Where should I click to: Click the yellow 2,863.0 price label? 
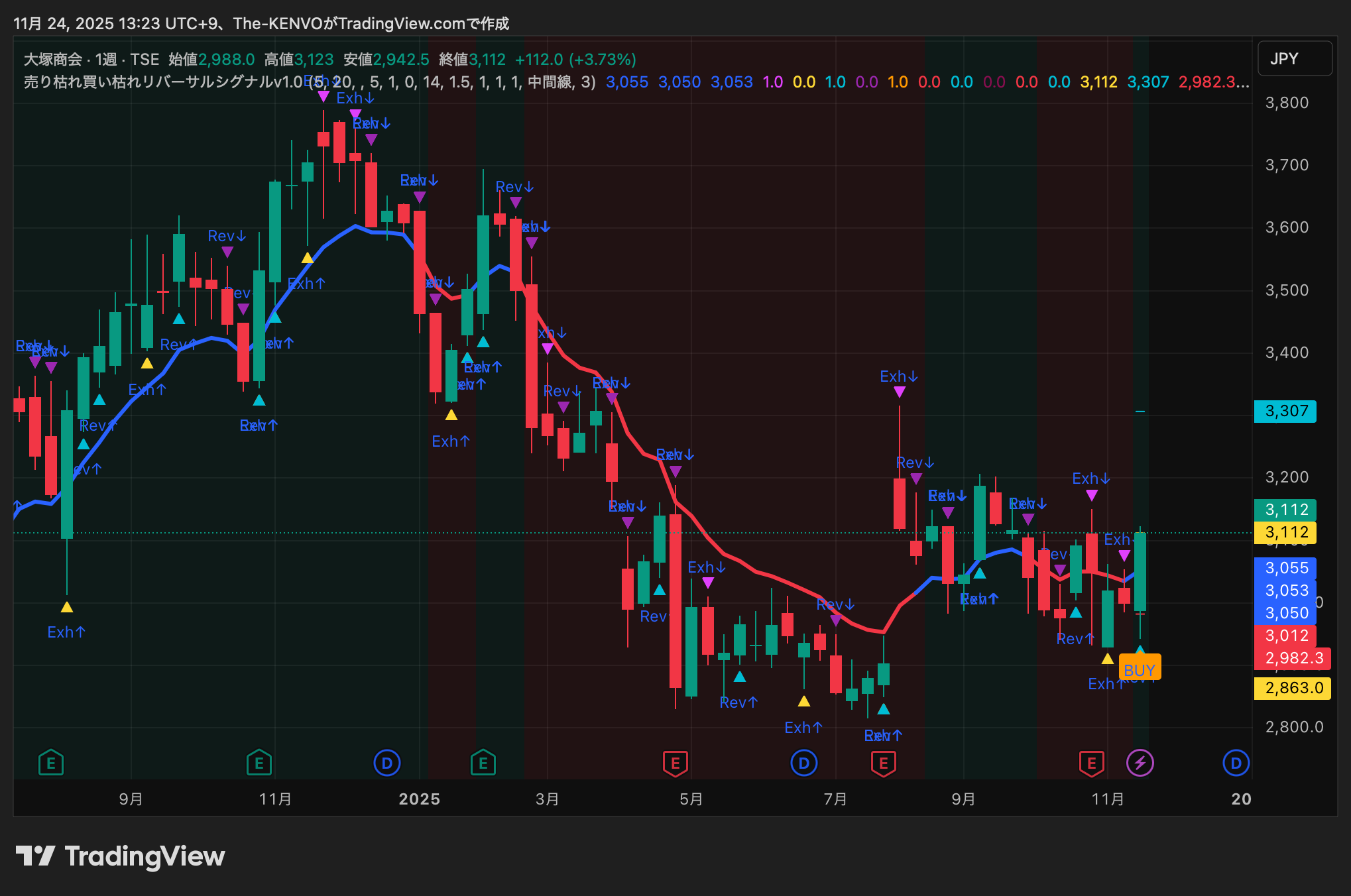click(x=1293, y=688)
